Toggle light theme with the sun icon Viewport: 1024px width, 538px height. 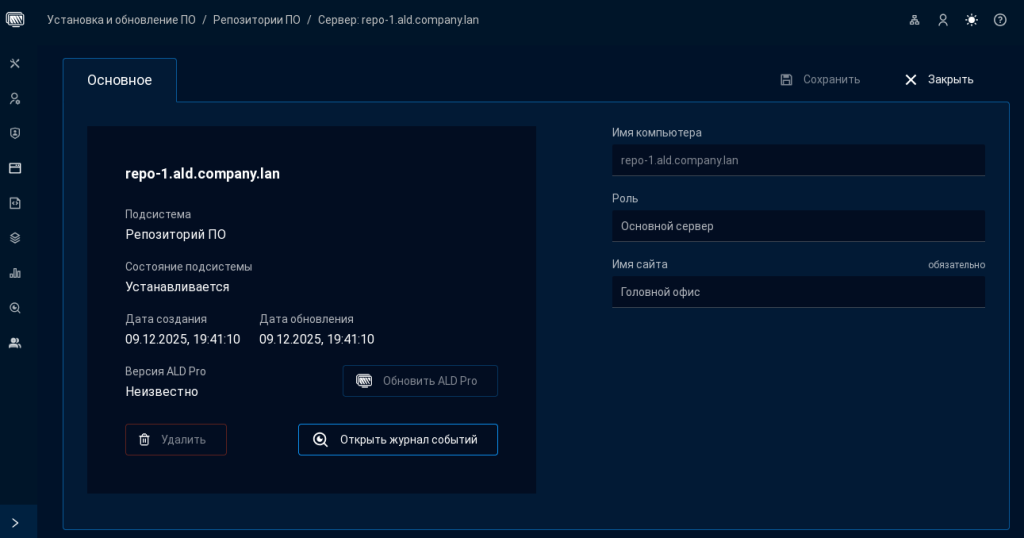971,20
